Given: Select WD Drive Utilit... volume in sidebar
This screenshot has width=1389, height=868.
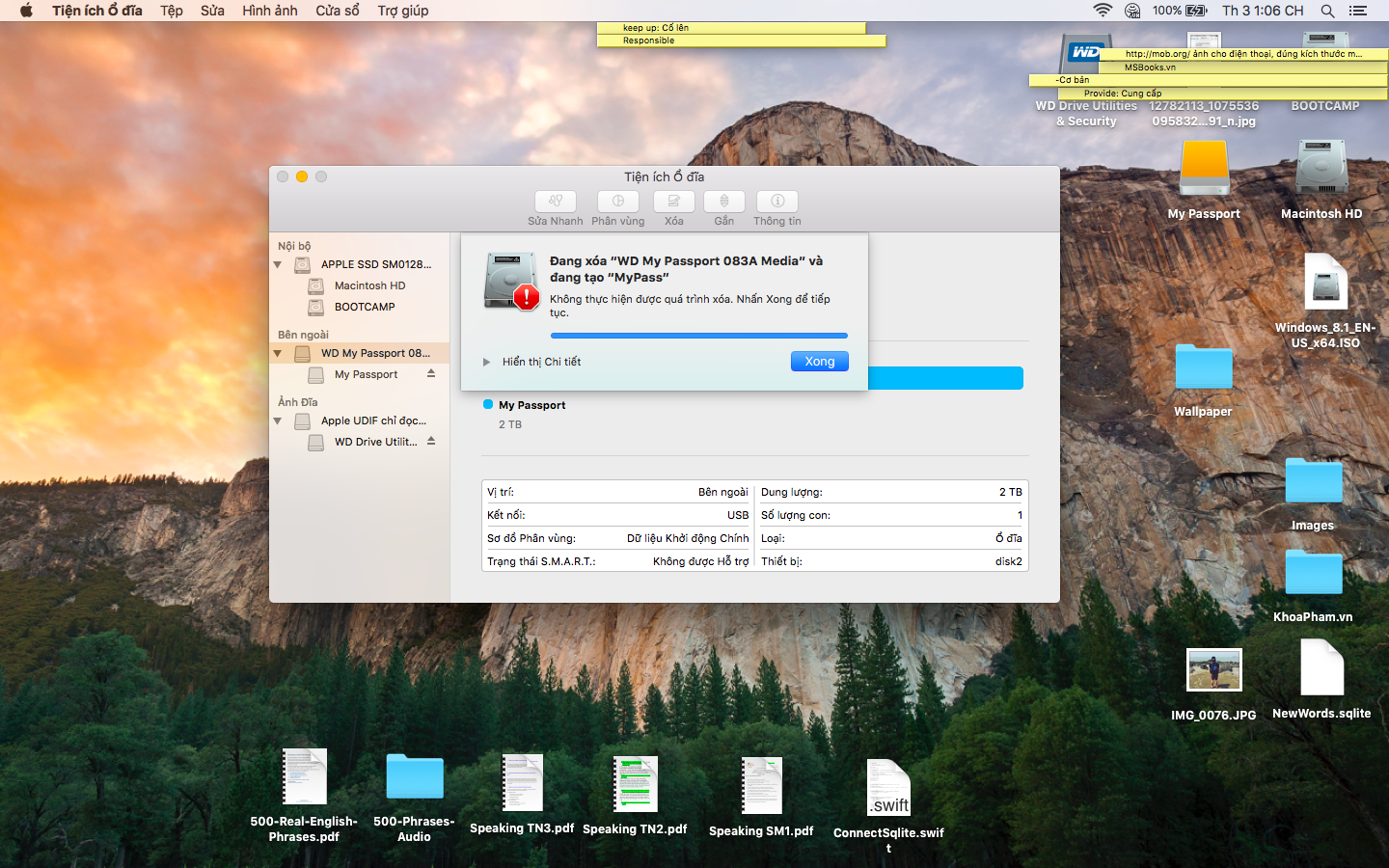Looking at the screenshot, I should point(360,442).
